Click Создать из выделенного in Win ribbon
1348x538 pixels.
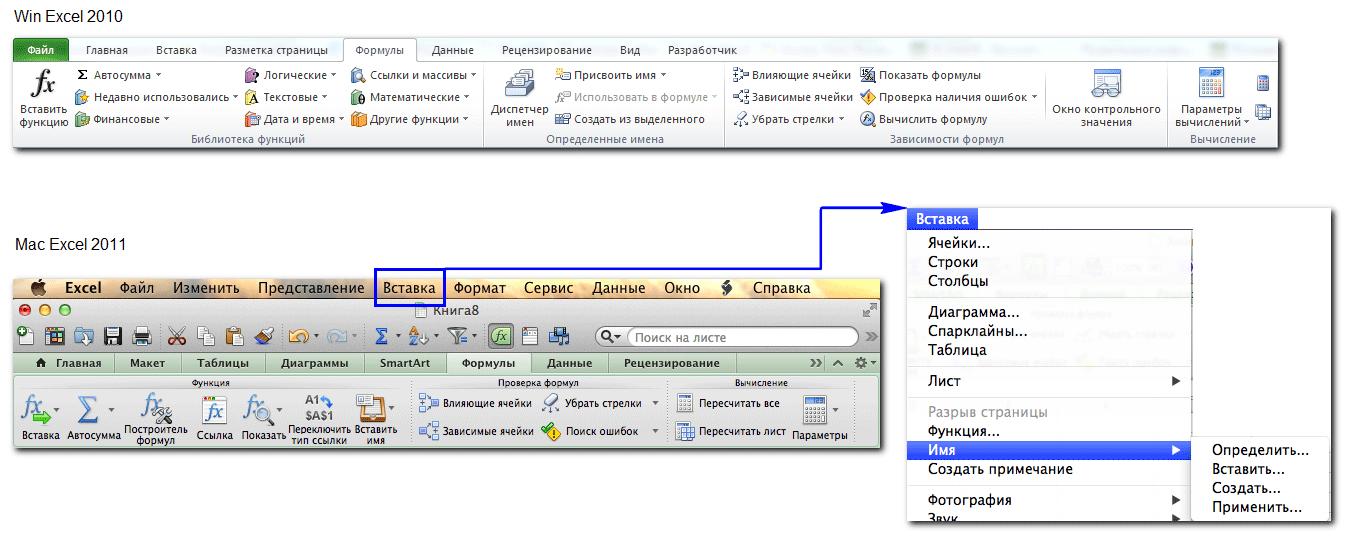[630, 119]
